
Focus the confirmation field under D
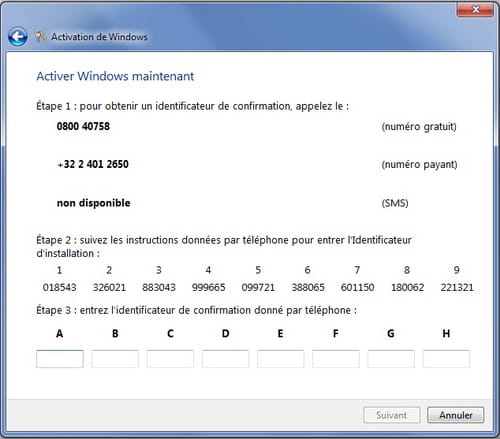pyautogui.click(x=225, y=359)
